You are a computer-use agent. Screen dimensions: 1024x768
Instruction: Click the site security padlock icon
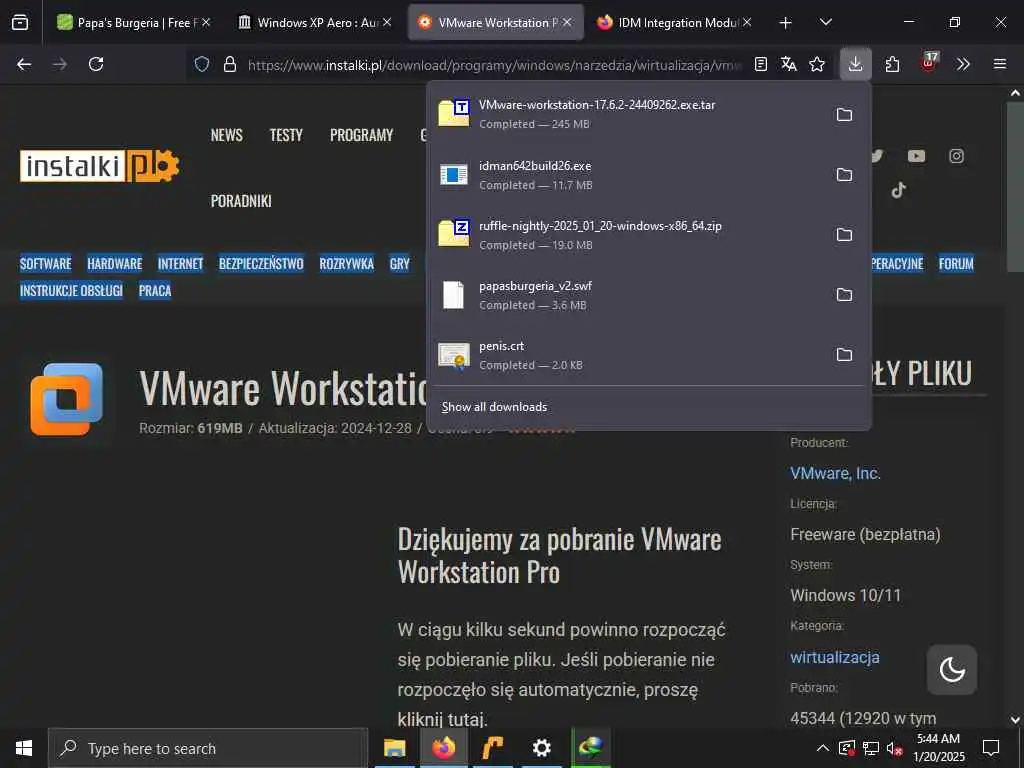[229, 64]
